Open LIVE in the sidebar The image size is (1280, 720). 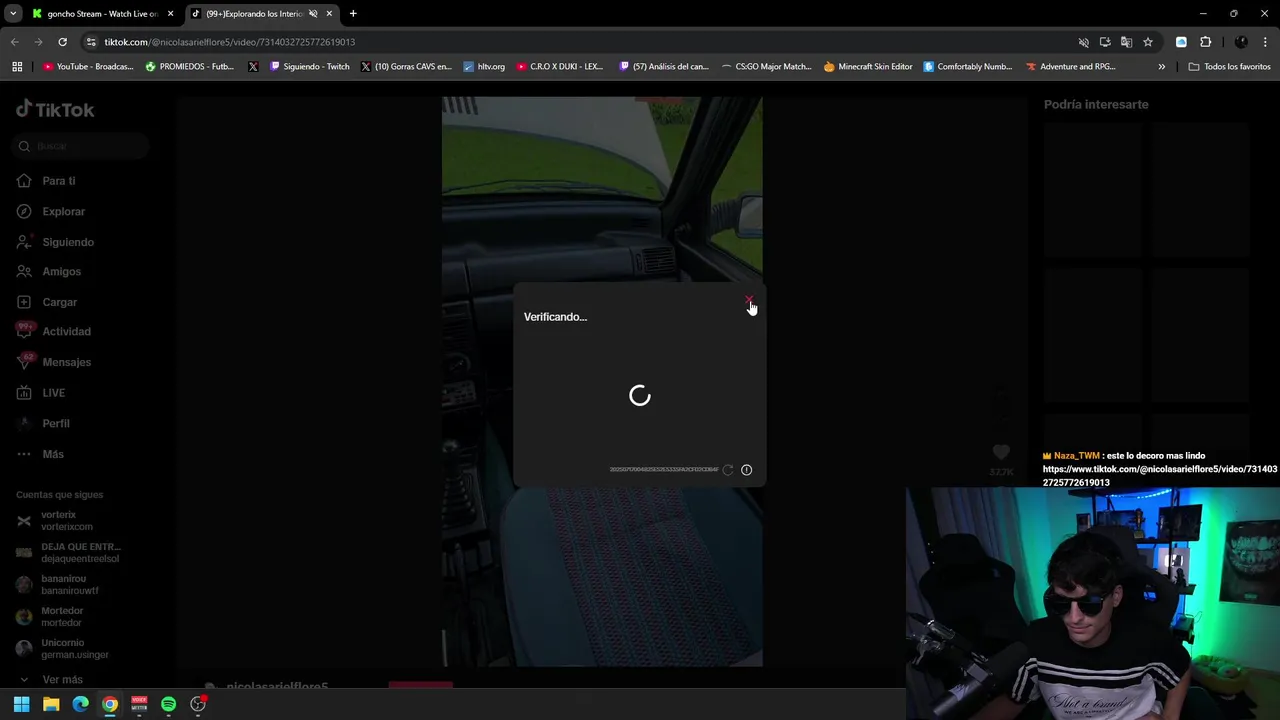53,393
